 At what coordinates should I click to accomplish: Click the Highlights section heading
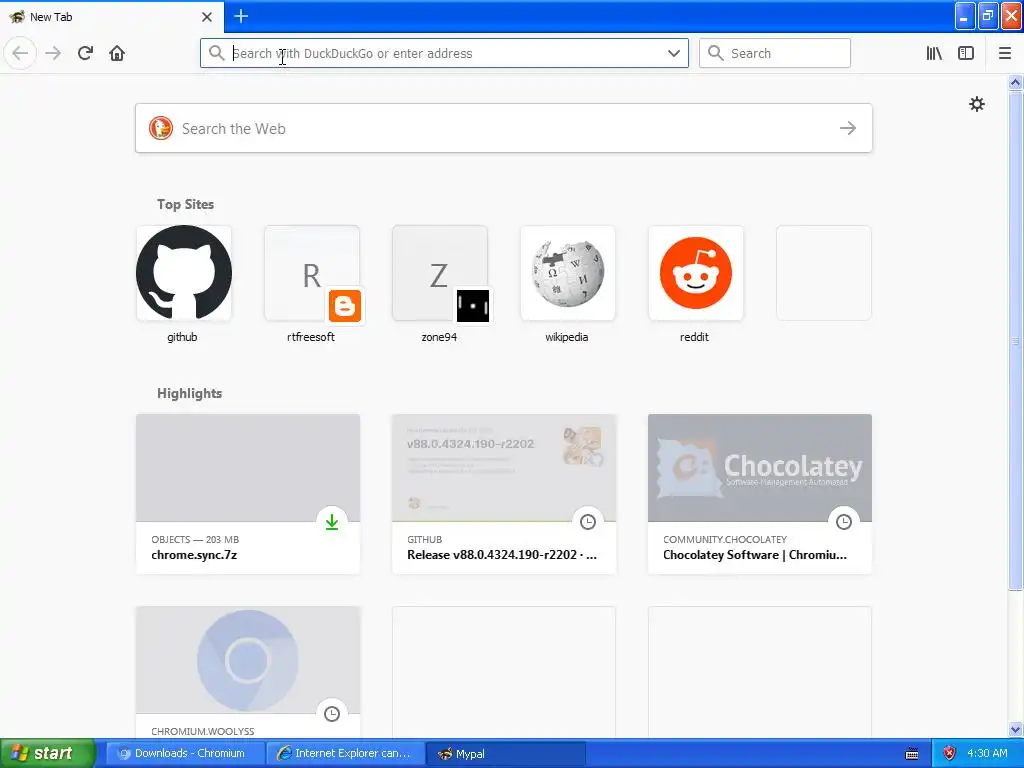(x=189, y=393)
